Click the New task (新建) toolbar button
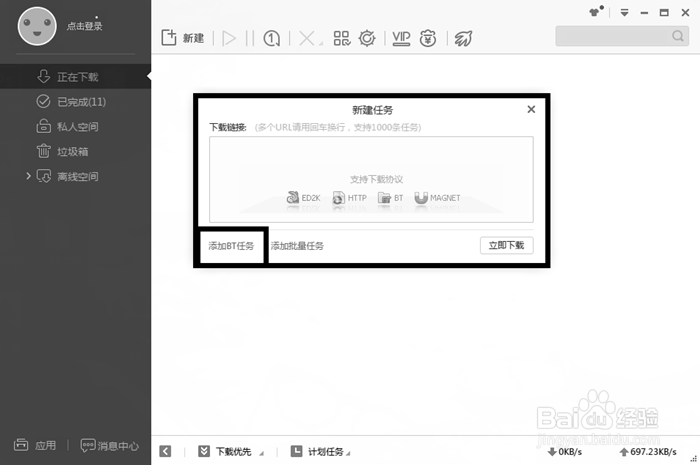This screenshot has height=465, width=700. (x=183, y=38)
